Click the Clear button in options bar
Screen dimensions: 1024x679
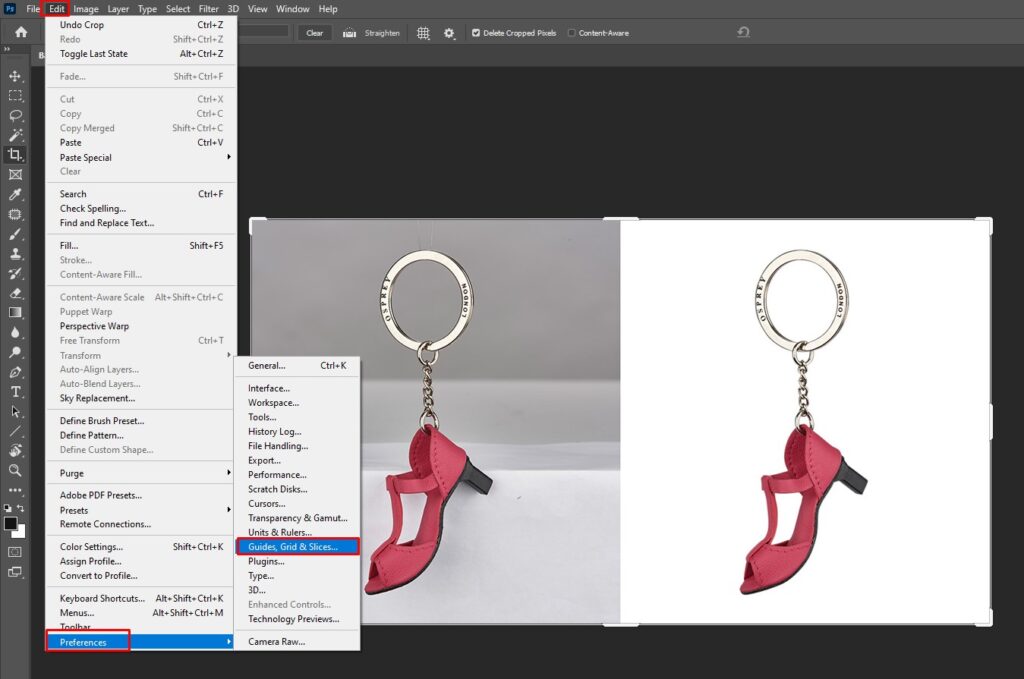(313, 32)
